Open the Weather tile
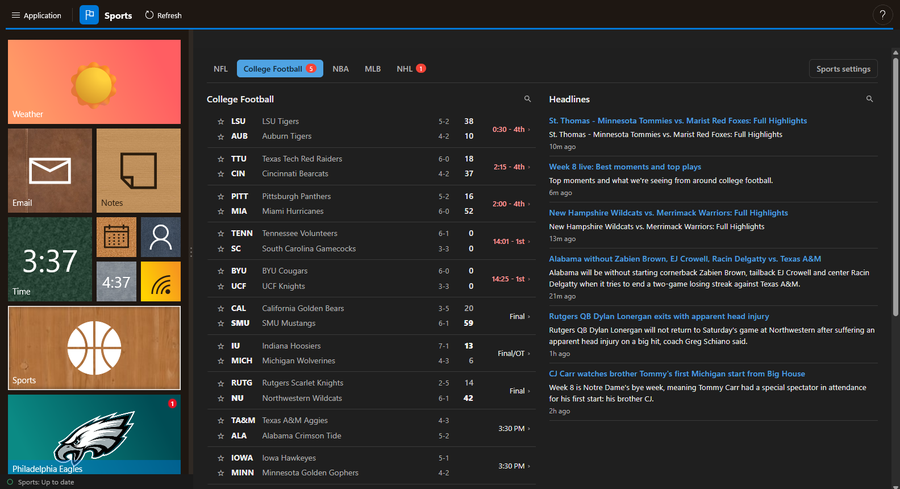 (94, 82)
